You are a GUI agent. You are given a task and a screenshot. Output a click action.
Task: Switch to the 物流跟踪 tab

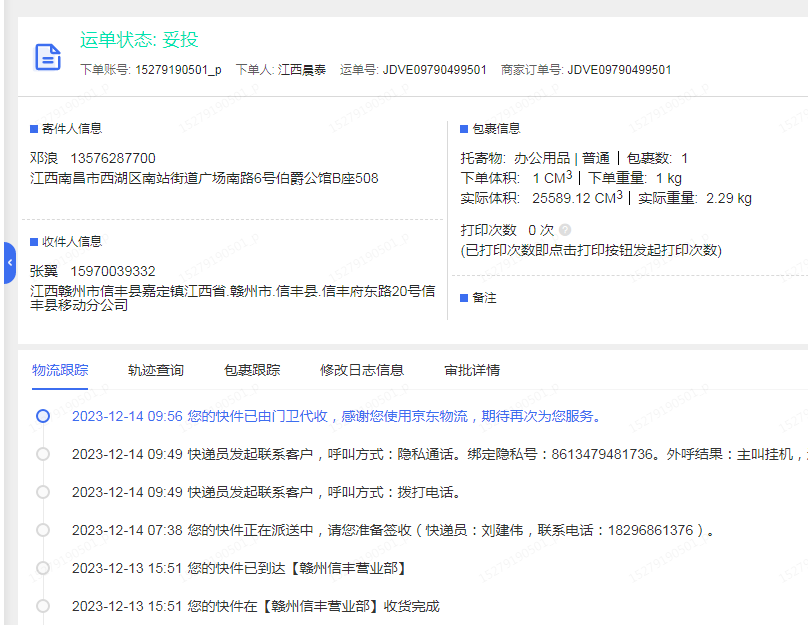60,370
